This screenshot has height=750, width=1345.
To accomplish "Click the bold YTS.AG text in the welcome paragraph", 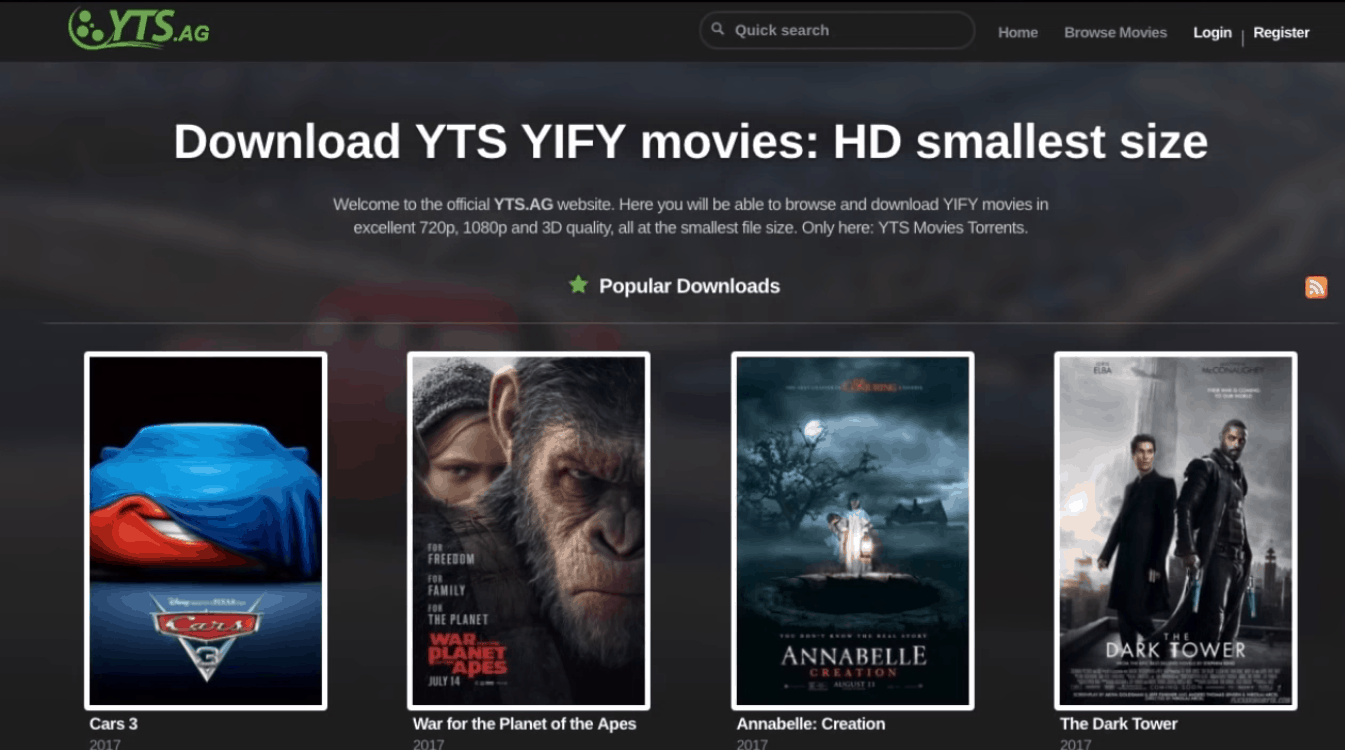I will [523, 204].
